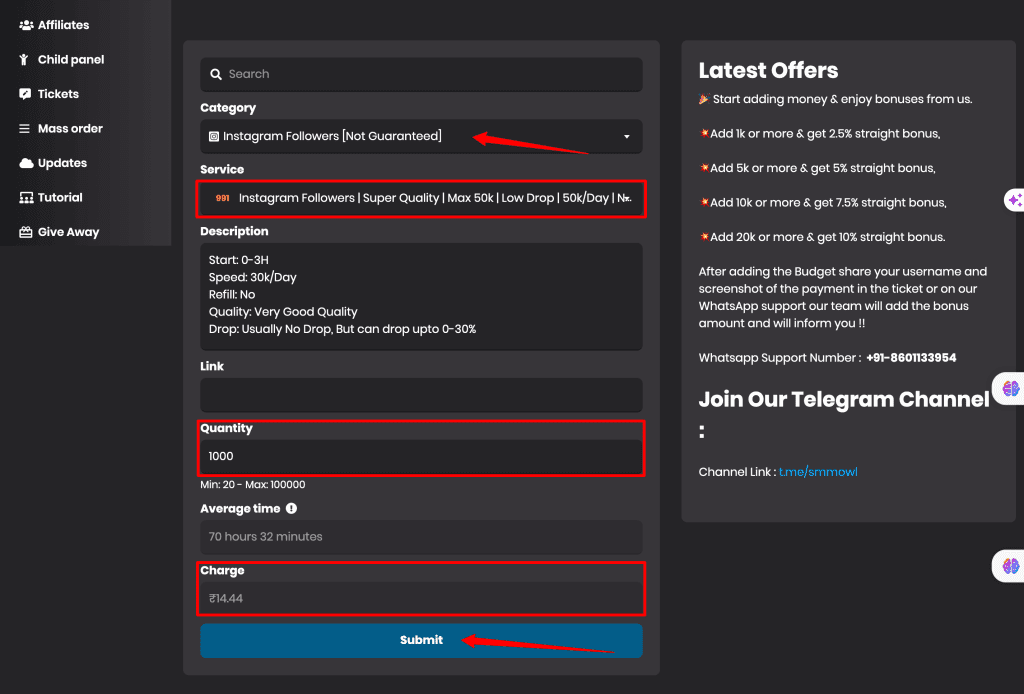Click the Updates cloud icon
Image resolution: width=1024 pixels, height=694 pixels.
[x=26, y=163]
